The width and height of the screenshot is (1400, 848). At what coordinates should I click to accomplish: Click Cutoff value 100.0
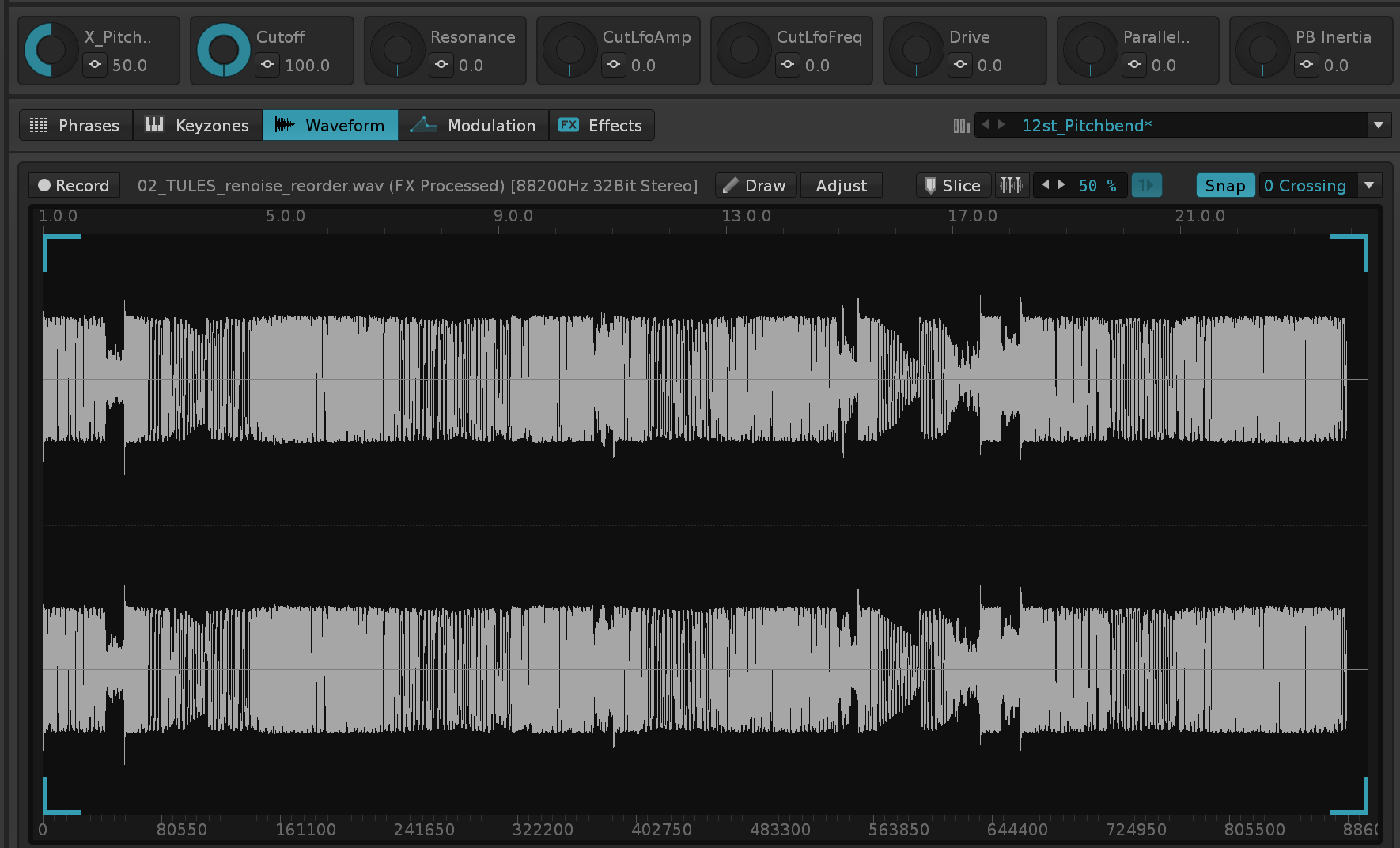click(308, 66)
